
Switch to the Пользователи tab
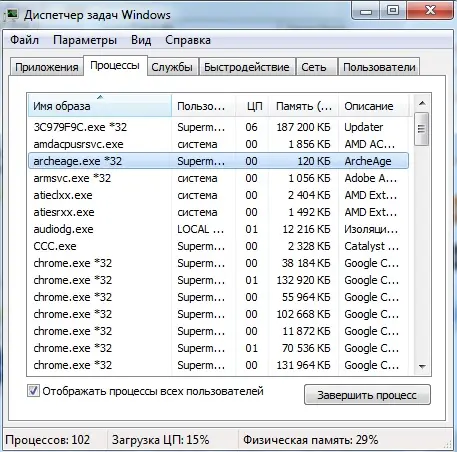coord(379,67)
